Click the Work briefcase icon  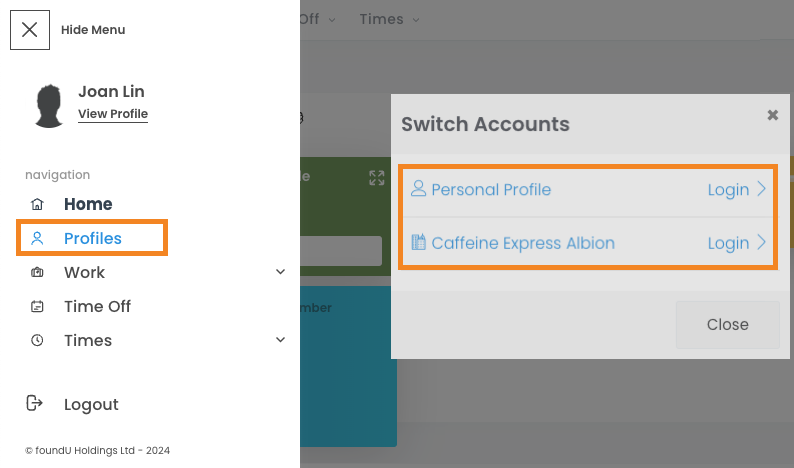click(38, 272)
